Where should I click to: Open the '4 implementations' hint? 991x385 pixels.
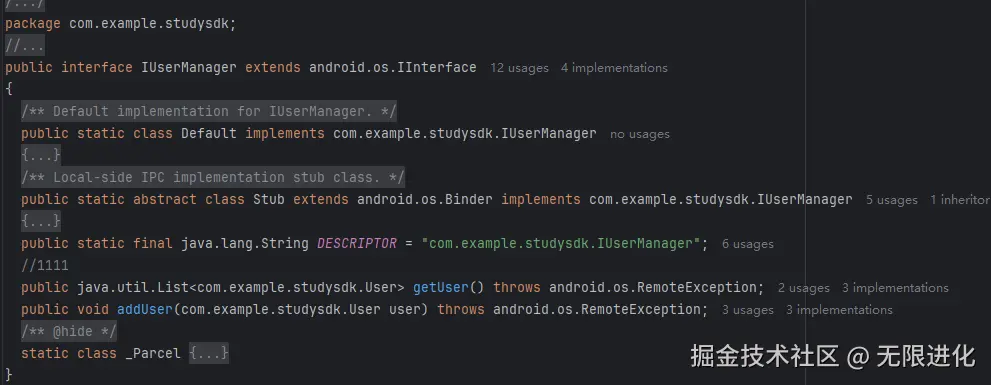click(614, 68)
